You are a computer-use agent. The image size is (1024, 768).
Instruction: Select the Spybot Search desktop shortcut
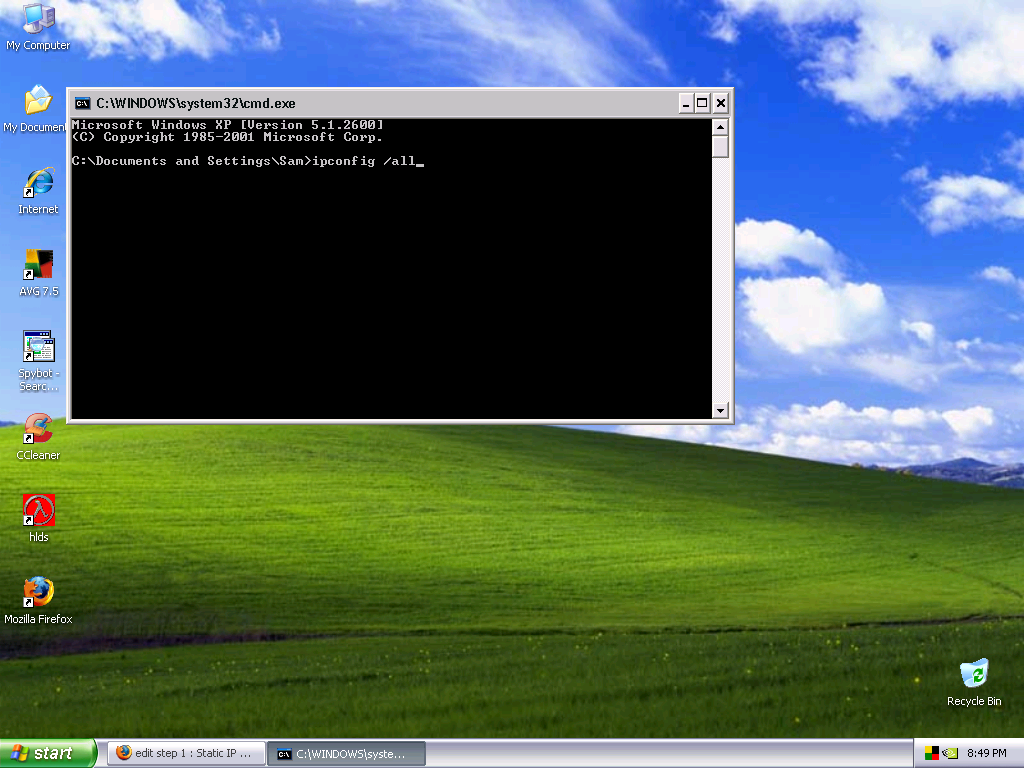pyautogui.click(x=39, y=361)
